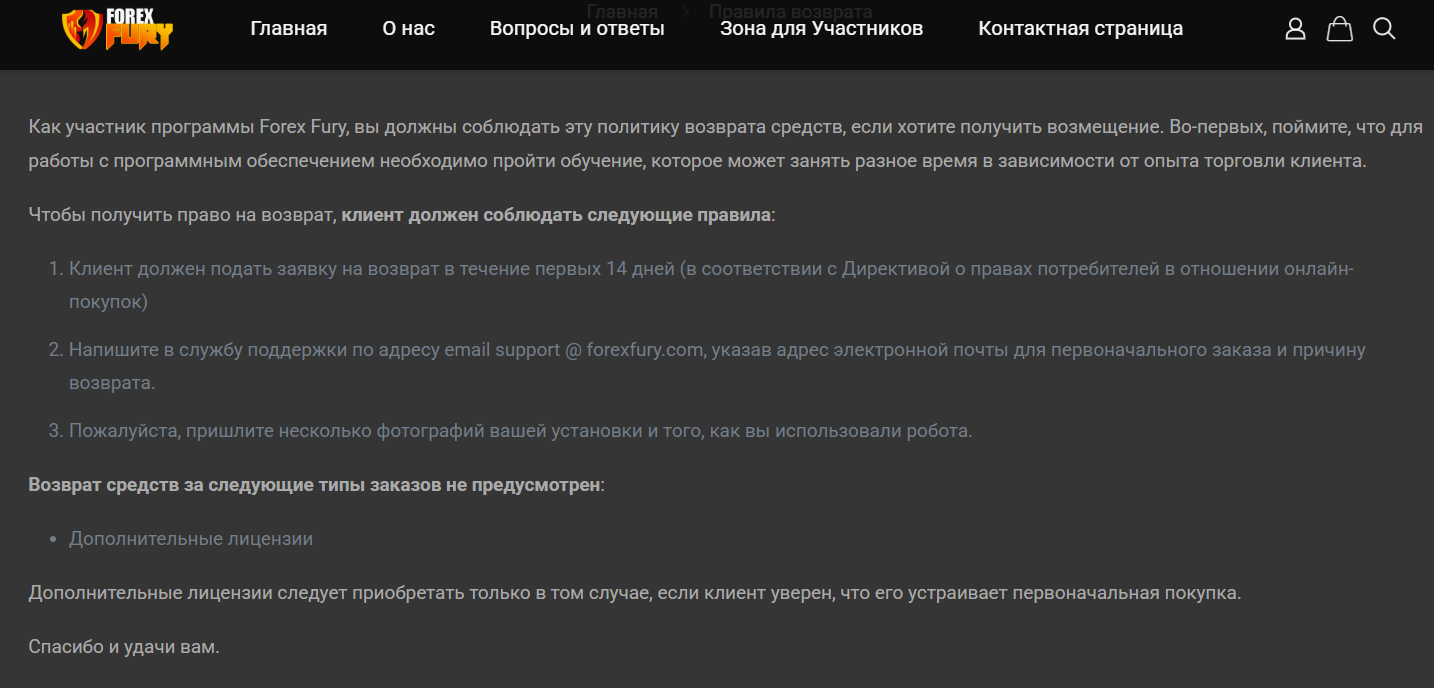Image resolution: width=1434 pixels, height=688 pixels.
Task: Click the bold "Возврат средств… не предусмотрен" line
Action: click(x=314, y=485)
